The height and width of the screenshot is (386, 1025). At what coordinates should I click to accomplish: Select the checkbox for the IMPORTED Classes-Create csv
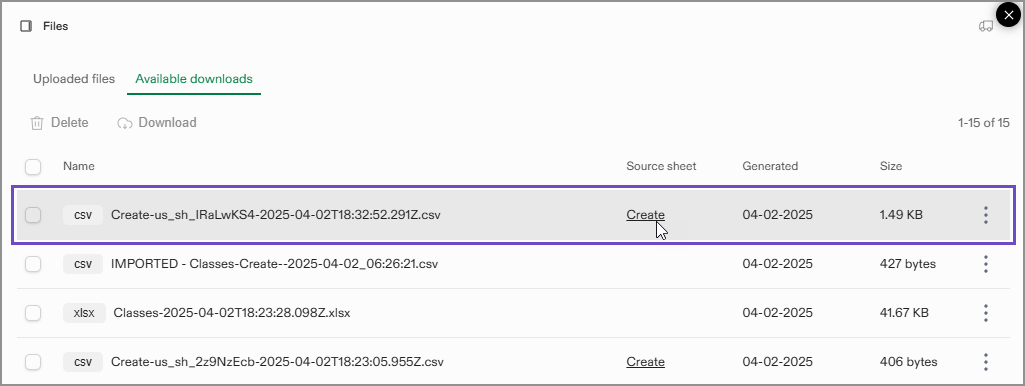33,264
